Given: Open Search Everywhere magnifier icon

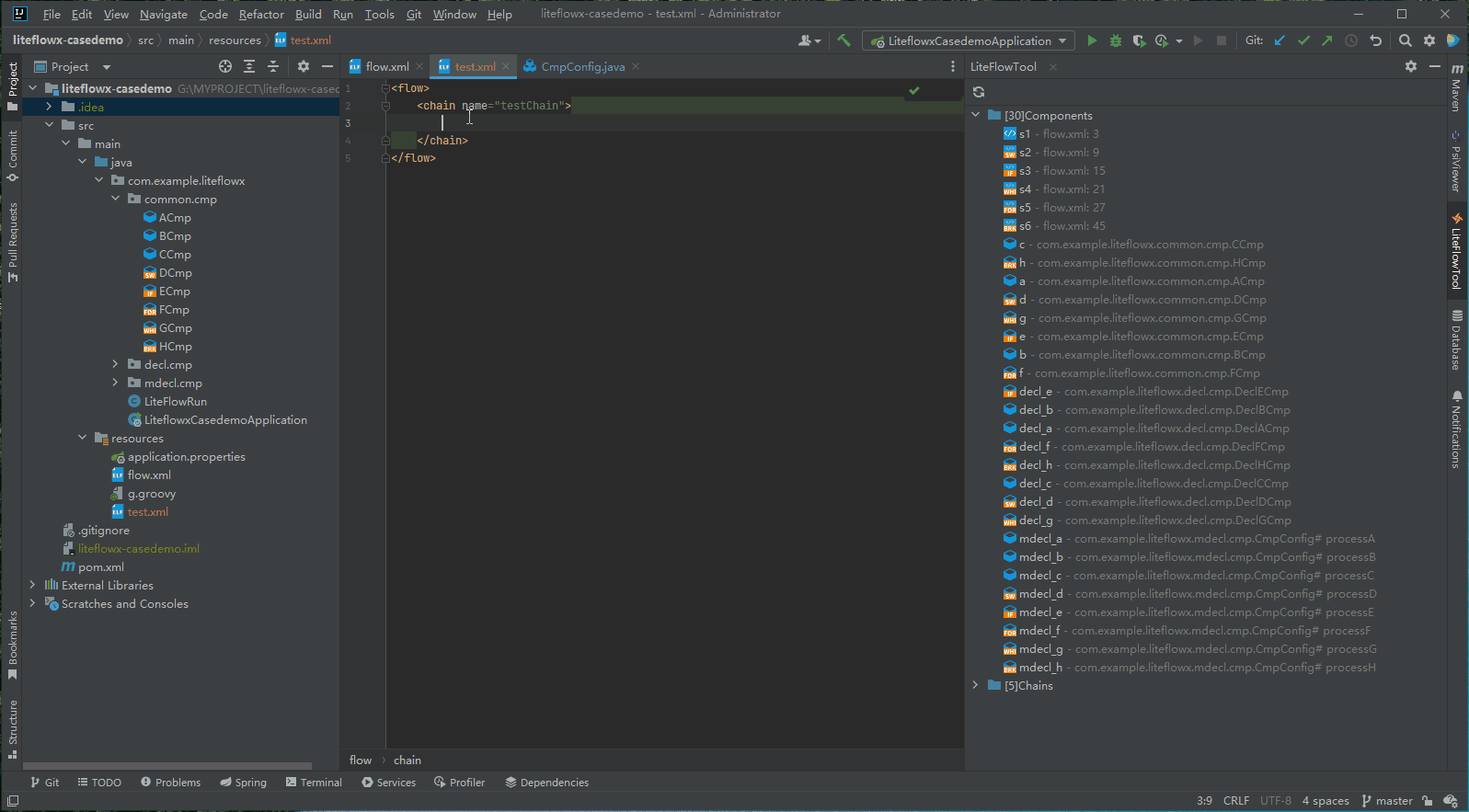Looking at the screenshot, I should (1406, 40).
